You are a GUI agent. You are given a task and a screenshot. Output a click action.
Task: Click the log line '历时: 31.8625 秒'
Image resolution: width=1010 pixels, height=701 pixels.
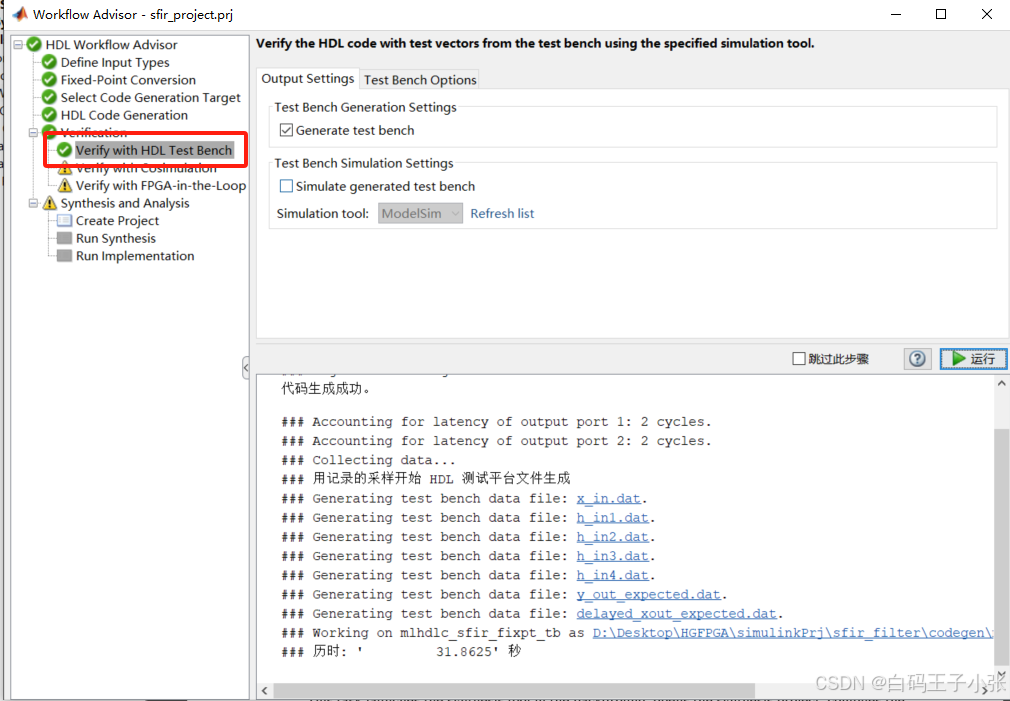tap(401, 651)
